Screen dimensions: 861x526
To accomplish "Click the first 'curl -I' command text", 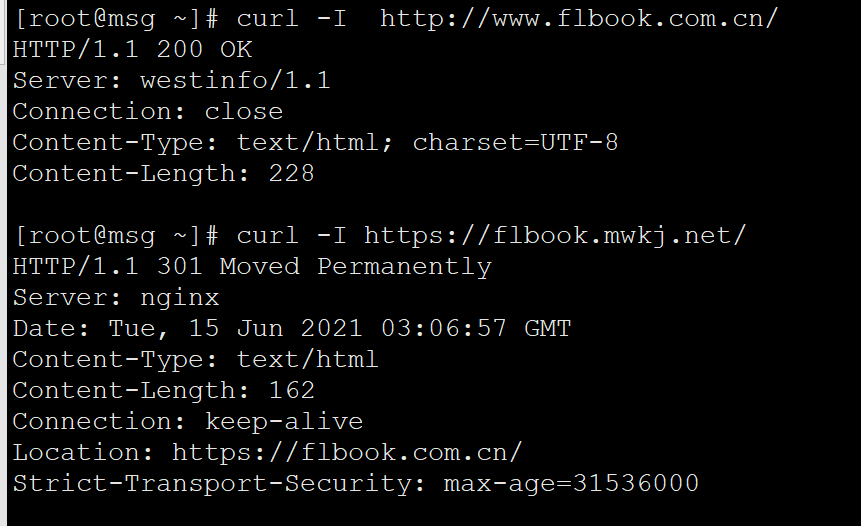I will pos(292,19).
